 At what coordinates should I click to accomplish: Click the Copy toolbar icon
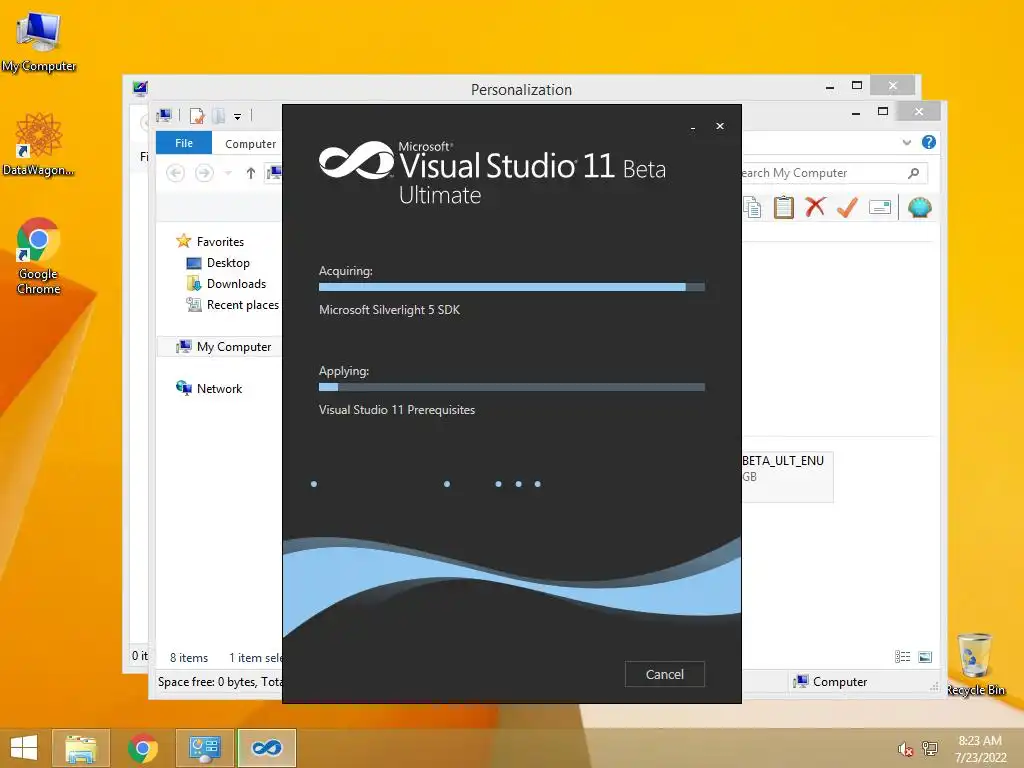752,208
